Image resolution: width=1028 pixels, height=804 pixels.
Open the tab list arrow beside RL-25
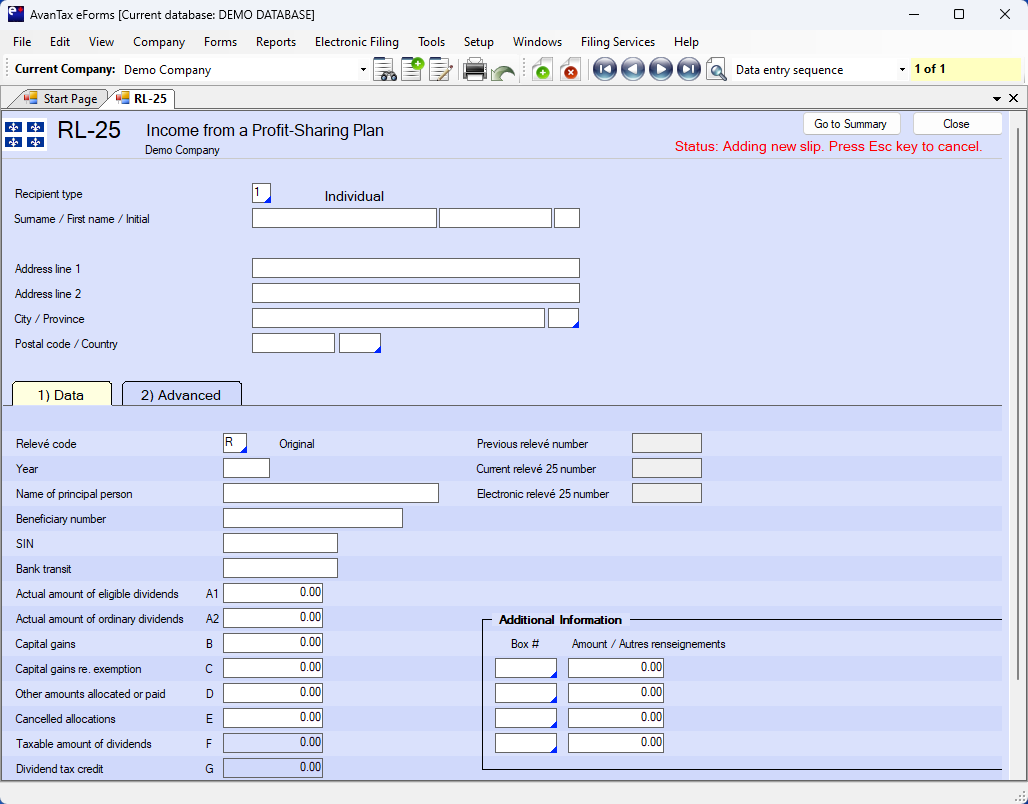996,99
